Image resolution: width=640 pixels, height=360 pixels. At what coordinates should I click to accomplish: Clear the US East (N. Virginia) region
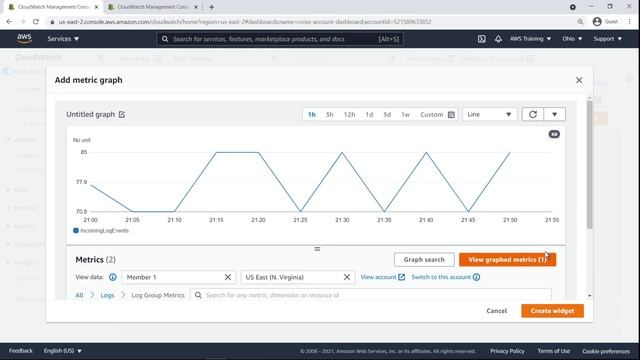(347, 277)
